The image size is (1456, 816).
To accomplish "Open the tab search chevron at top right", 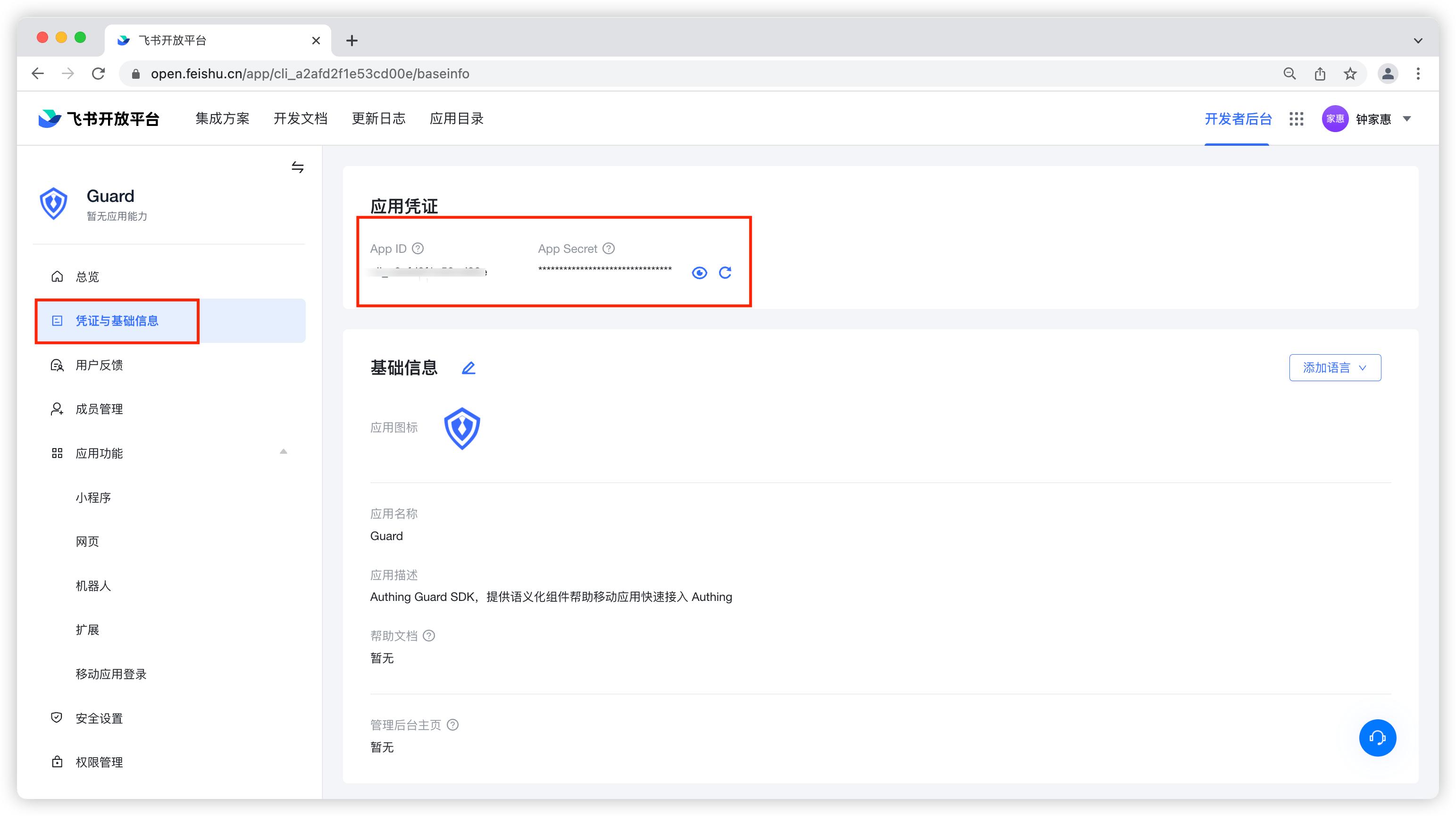I will coord(1418,41).
